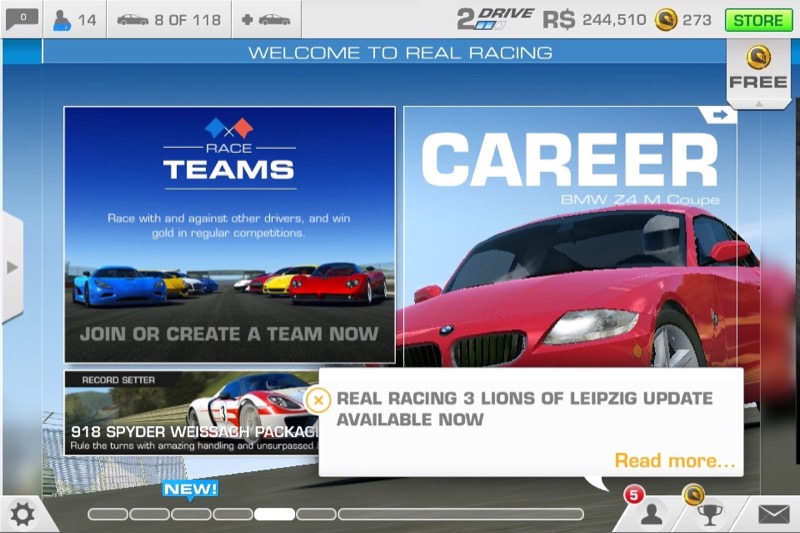The height and width of the screenshot is (533, 800).
Task: Open the settings gear menu
Action: (22, 514)
